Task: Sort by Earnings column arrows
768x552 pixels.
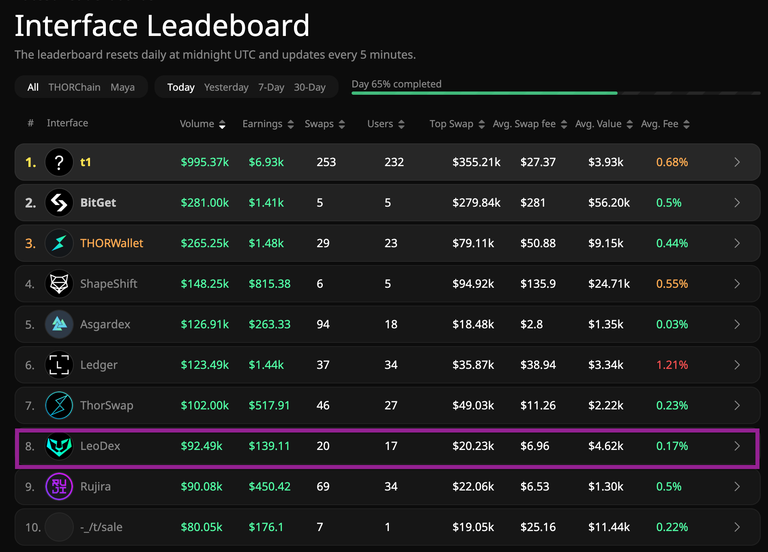Action: tap(290, 124)
